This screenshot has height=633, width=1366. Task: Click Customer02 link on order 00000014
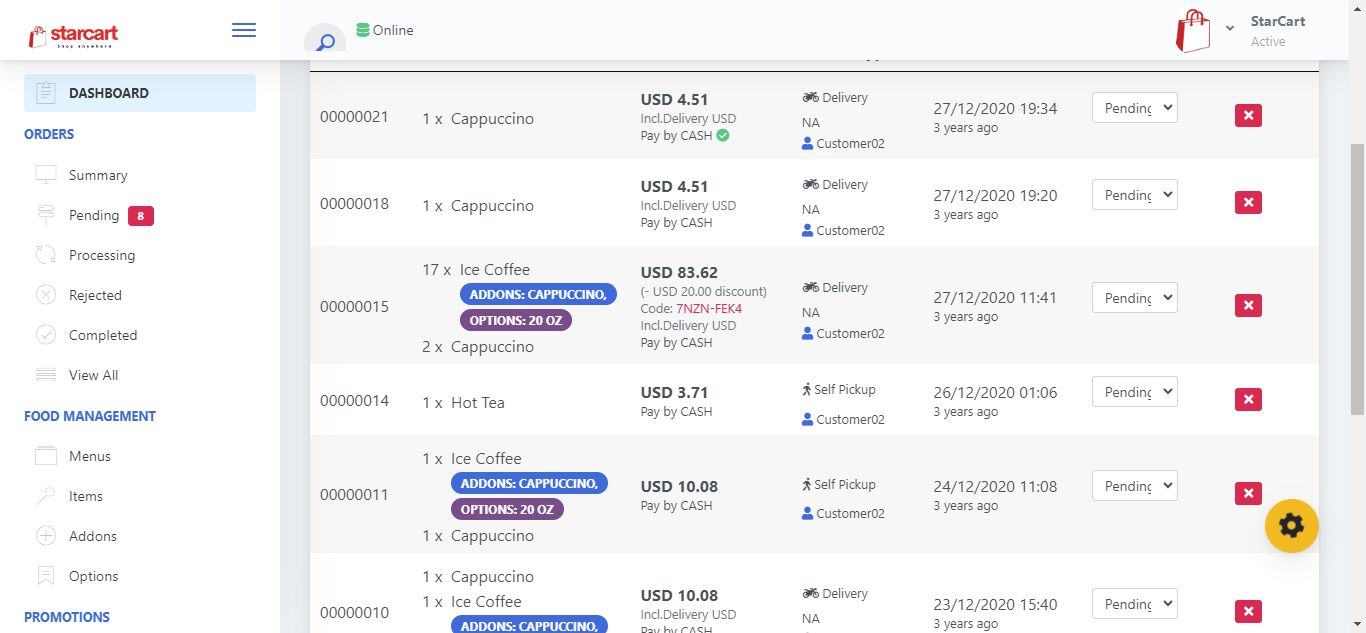(850, 419)
